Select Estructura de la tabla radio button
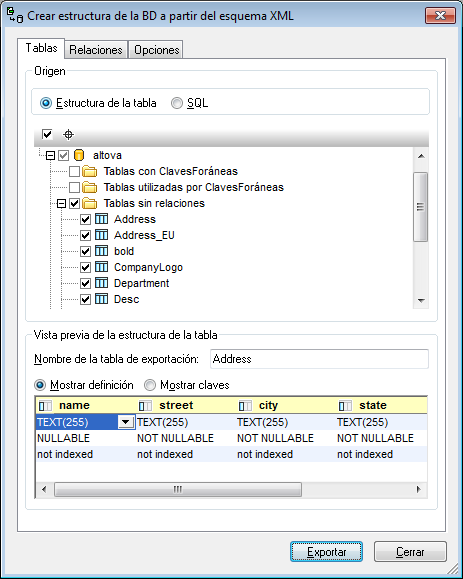The width and height of the screenshot is (463, 579). [46, 103]
